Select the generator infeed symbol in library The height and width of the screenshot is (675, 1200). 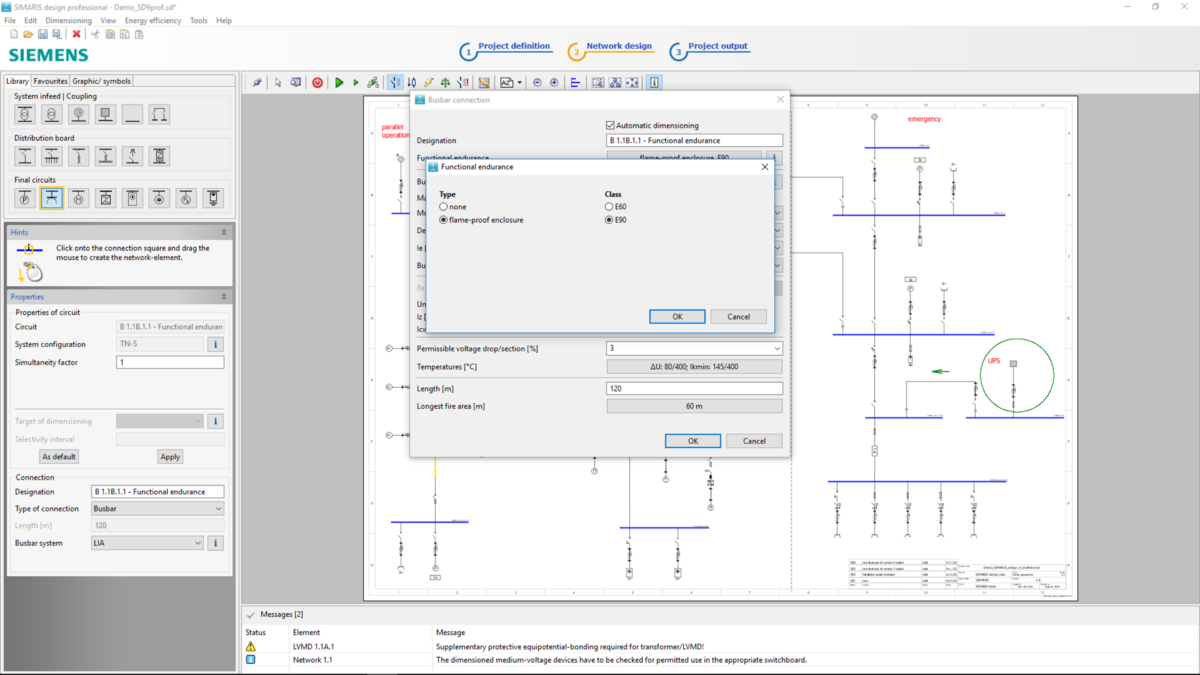pos(79,114)
